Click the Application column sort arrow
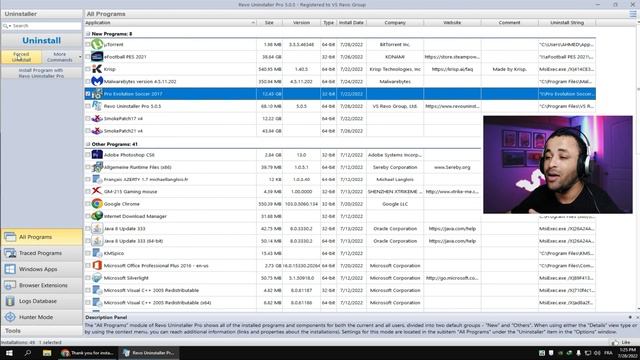The image size is (640, 360). pyautogui.click(x=253, y=23)
